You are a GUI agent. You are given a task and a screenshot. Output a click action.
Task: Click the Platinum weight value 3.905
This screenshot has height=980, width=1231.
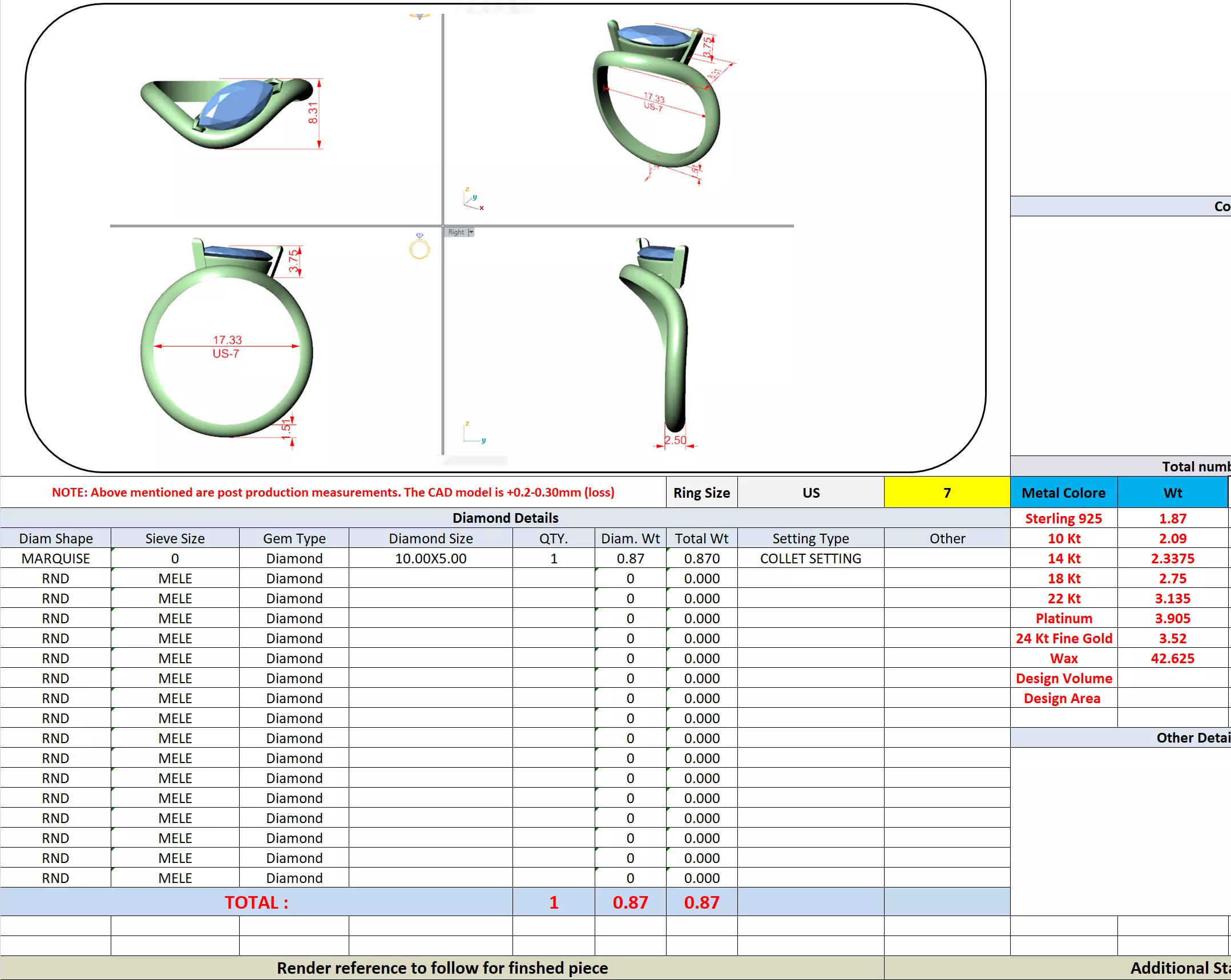click(x=1172, y=618)
